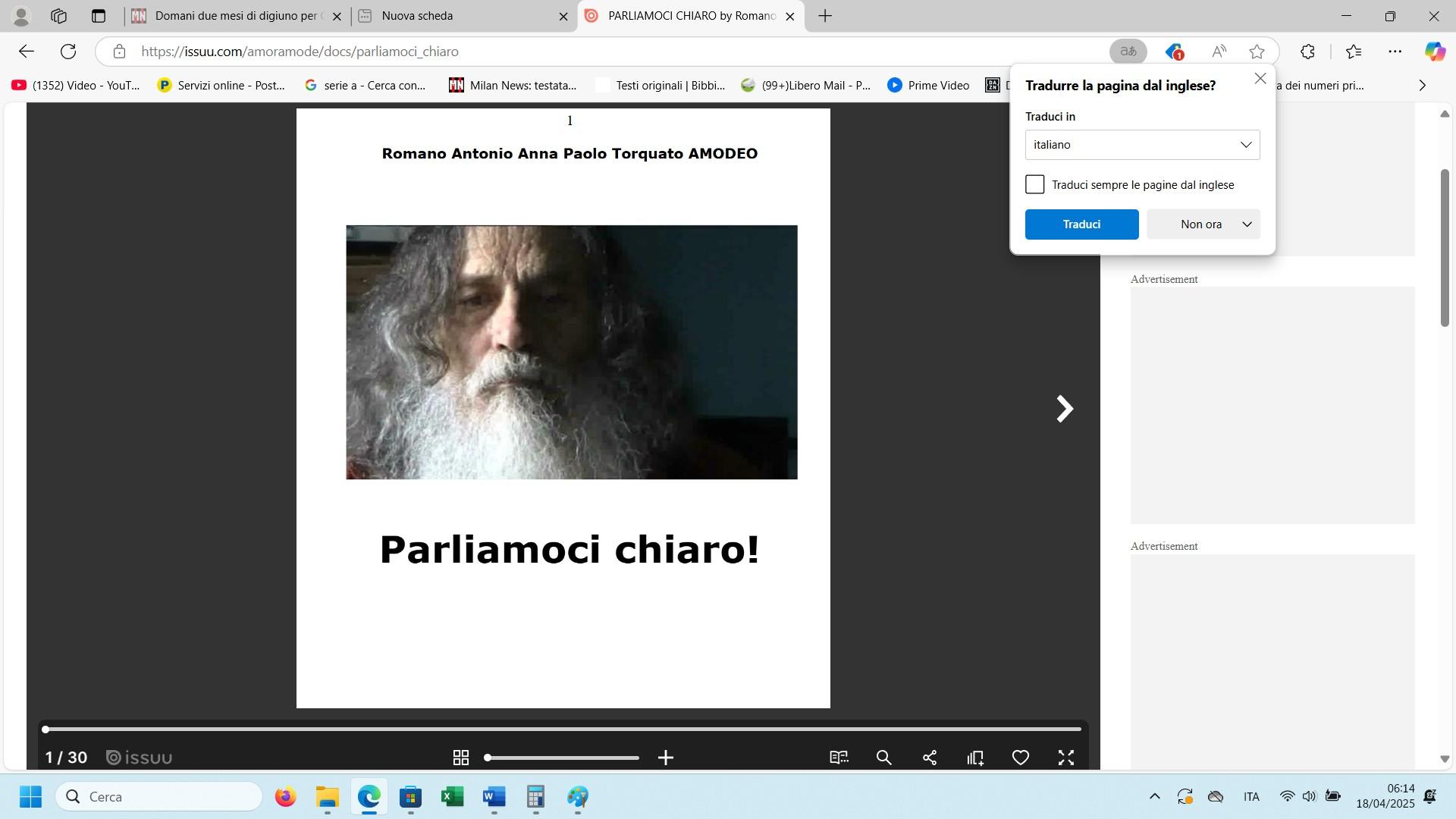
Task: Share the publication via the share icon
Action: tap(930, 758)
